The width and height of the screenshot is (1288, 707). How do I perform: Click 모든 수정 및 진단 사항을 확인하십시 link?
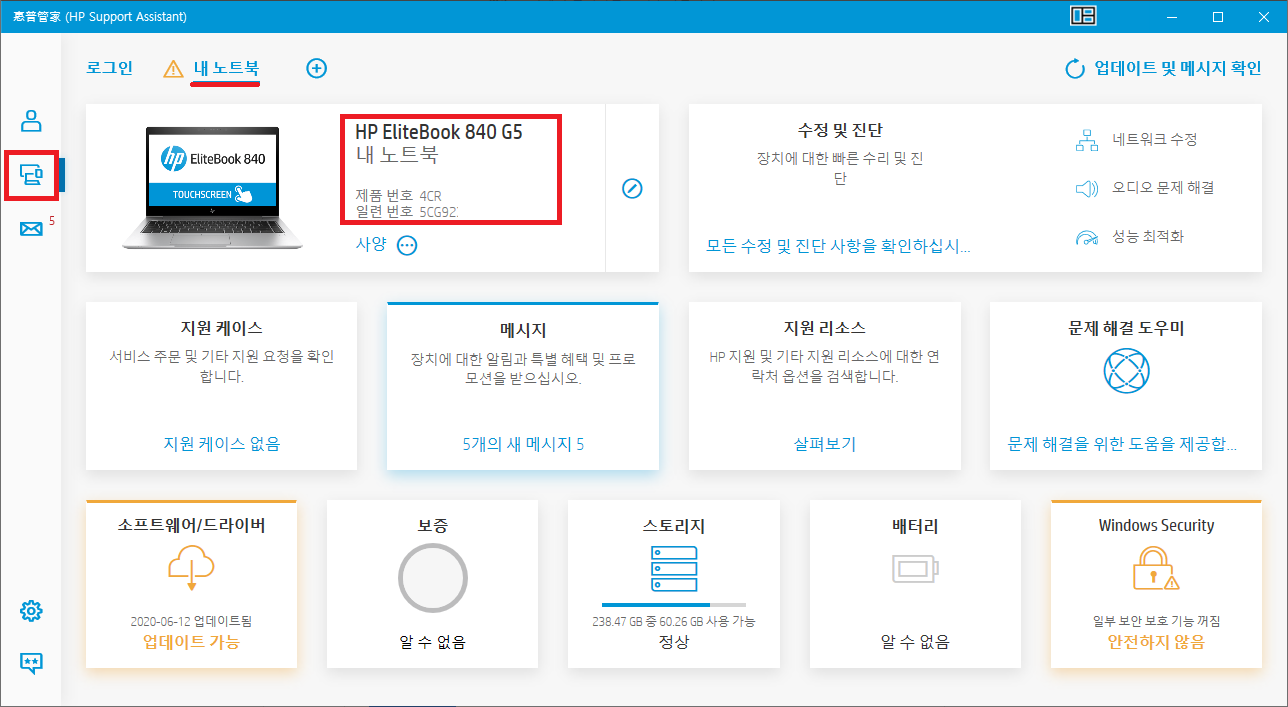pyautogui.click(x=838, y=245)
